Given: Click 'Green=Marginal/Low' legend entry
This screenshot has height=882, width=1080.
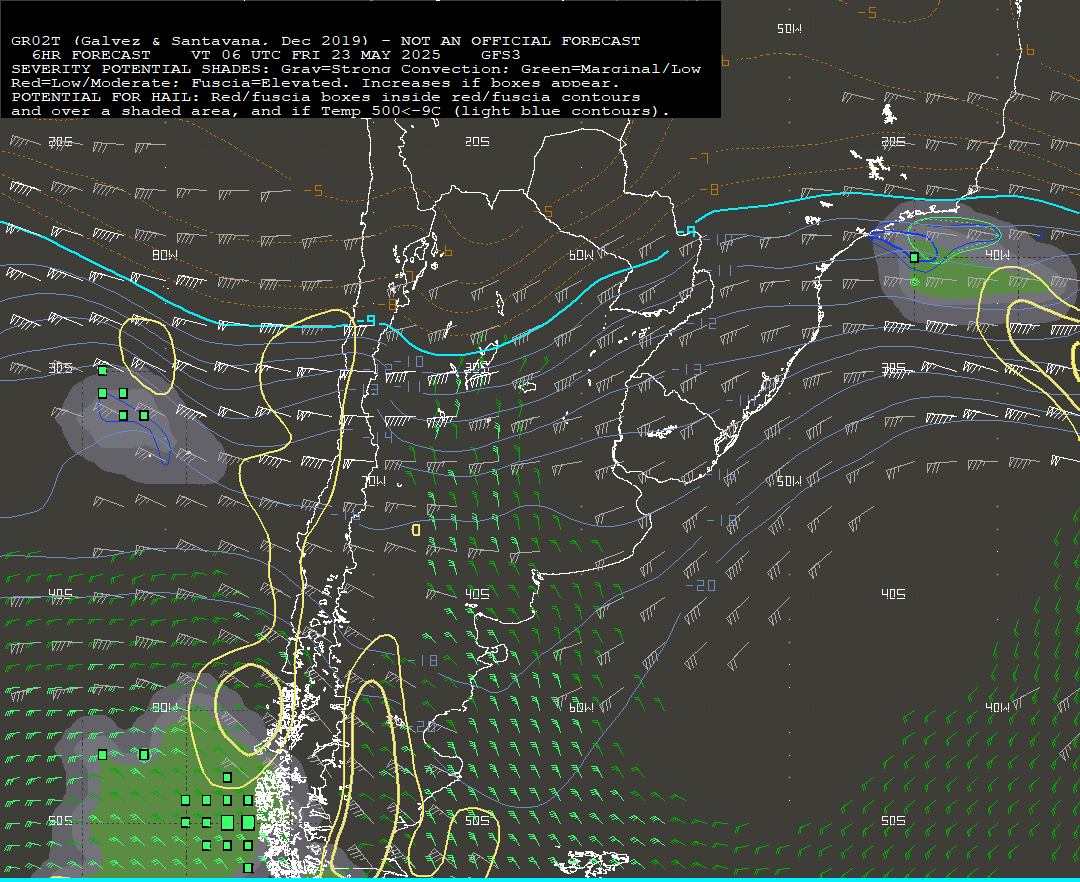Looking at the screenshot, I should (610, 69).
